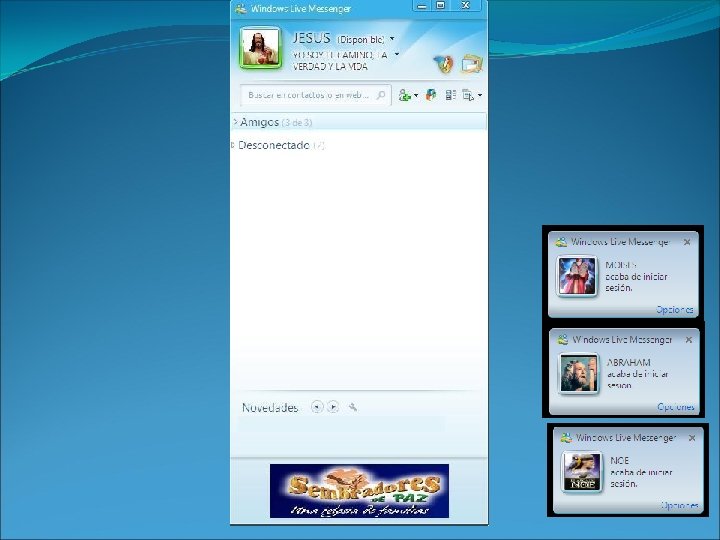Click the add contact icon
Viewport: 720px width, 540px height.
(x=405, y=95)
